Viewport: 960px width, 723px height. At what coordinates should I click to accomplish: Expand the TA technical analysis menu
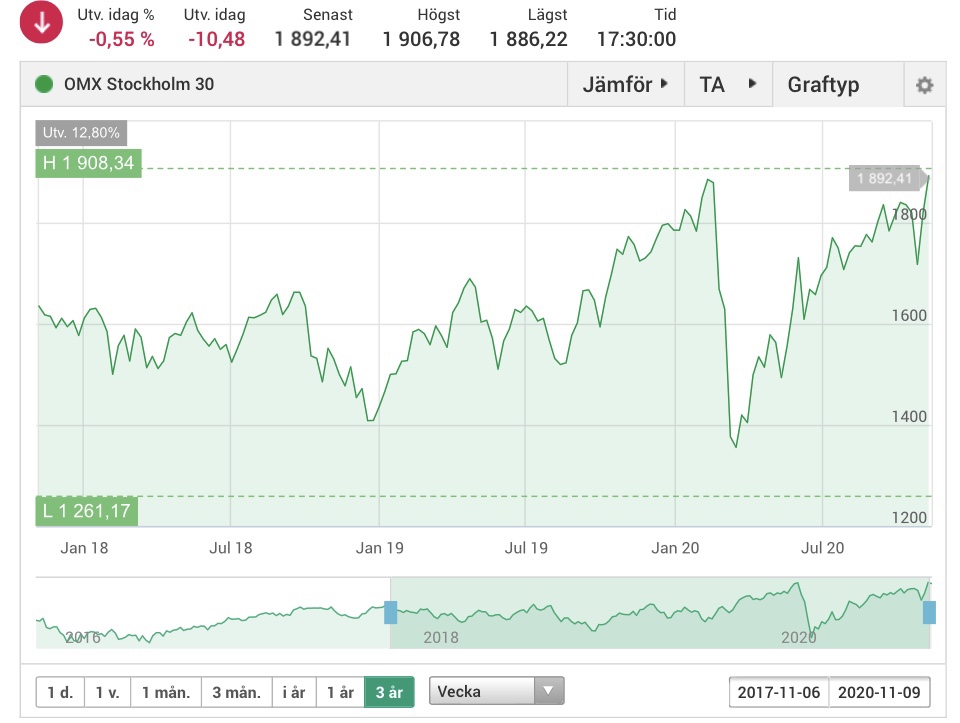click(x=728, y=85)
